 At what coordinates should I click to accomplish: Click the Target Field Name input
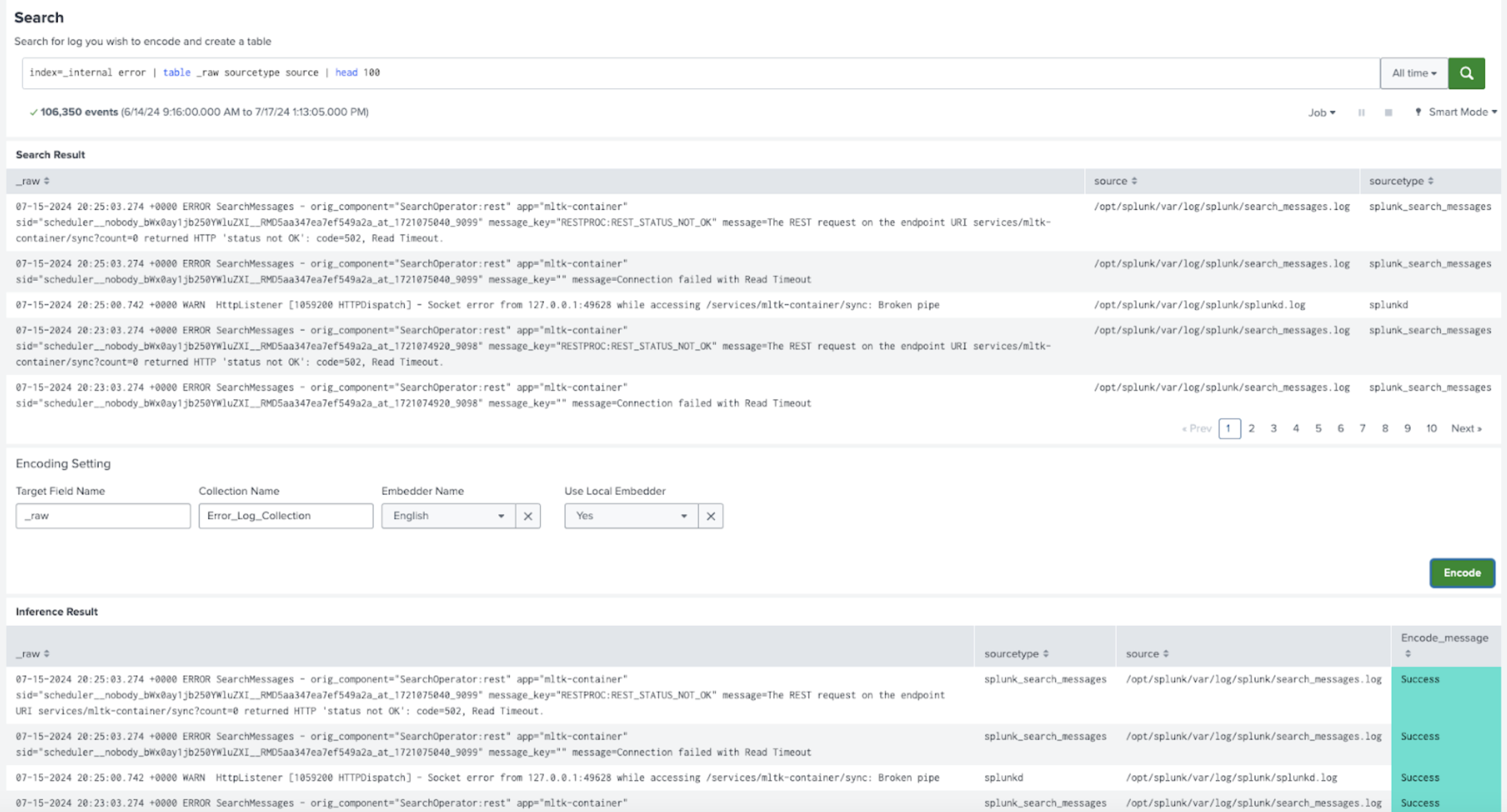pyautogui.click(x=102, y=516)
